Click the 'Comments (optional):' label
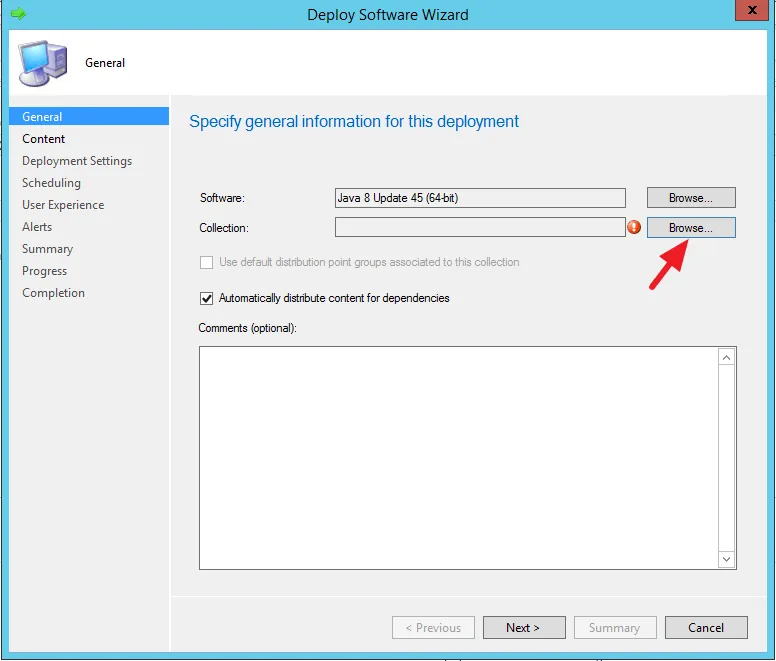The image size is (776, 661). 247,328
